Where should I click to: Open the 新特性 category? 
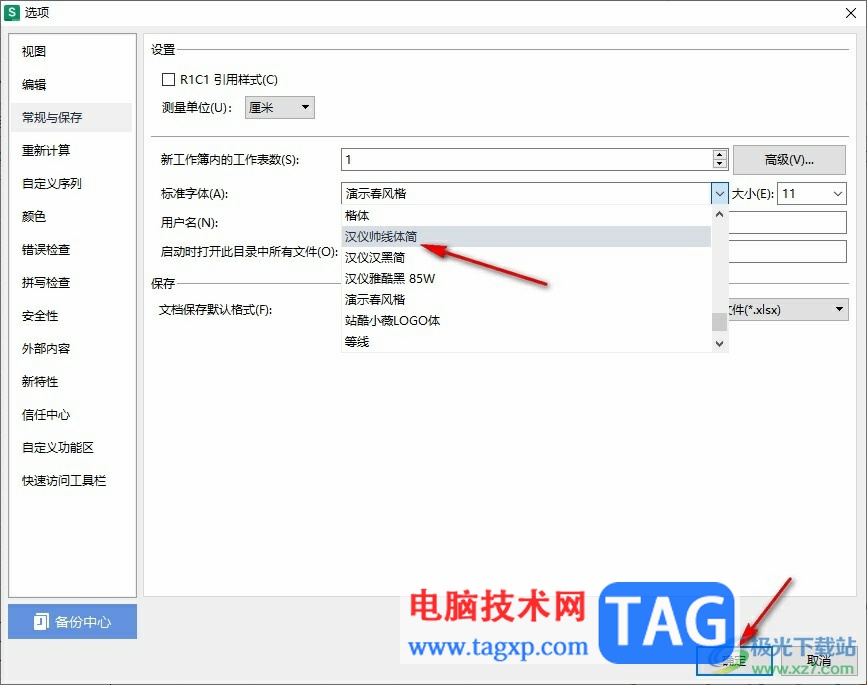[x=40, y=381]
